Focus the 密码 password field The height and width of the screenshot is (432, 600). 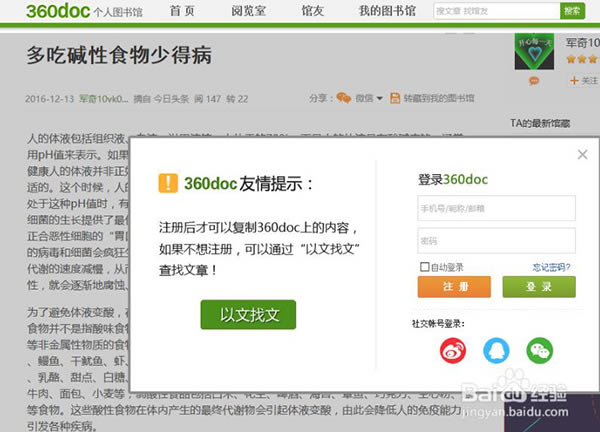tap(496, 241)
